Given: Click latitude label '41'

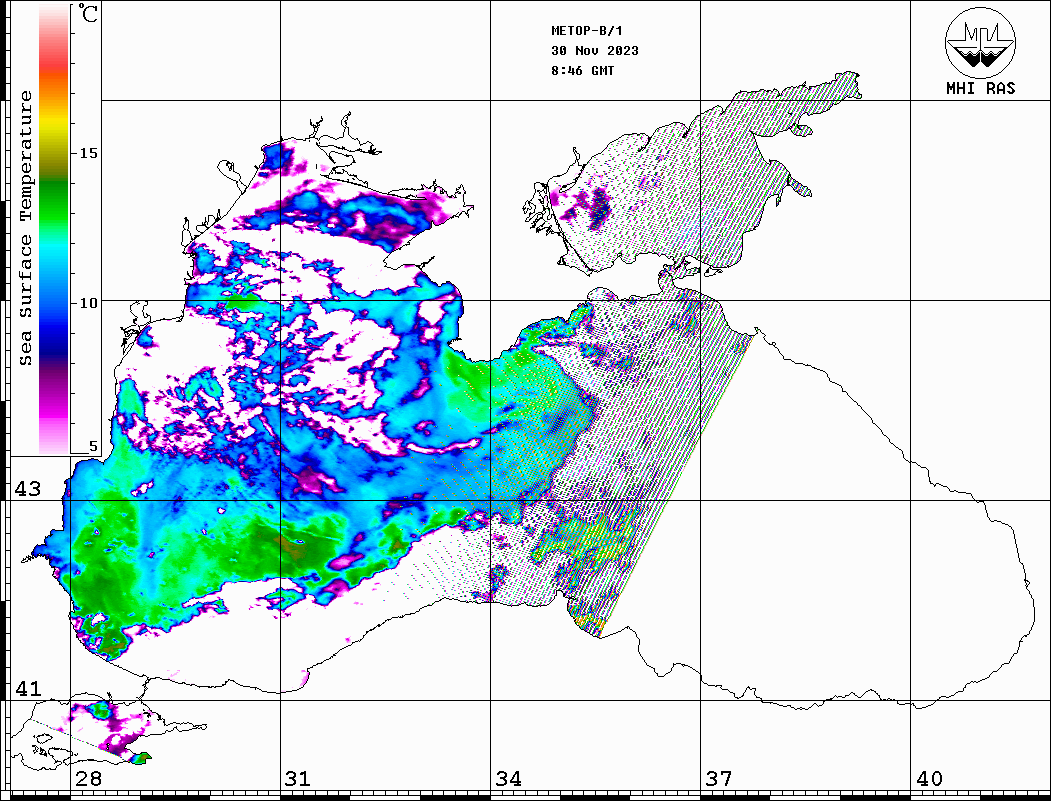Looking at the screenshot, I should click(27, 688).
